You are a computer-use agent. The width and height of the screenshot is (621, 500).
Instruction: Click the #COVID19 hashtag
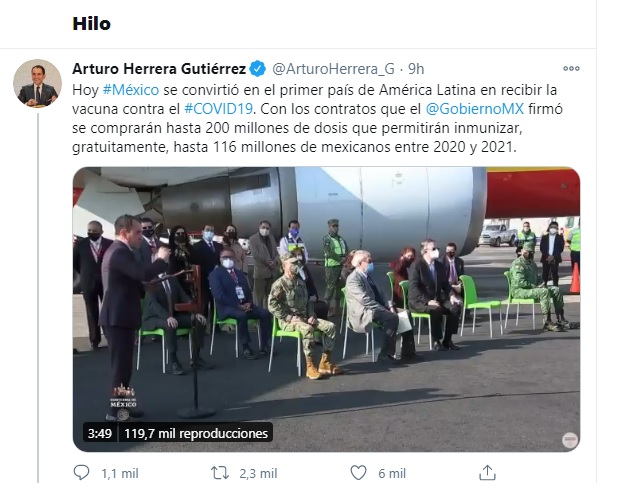219,109
